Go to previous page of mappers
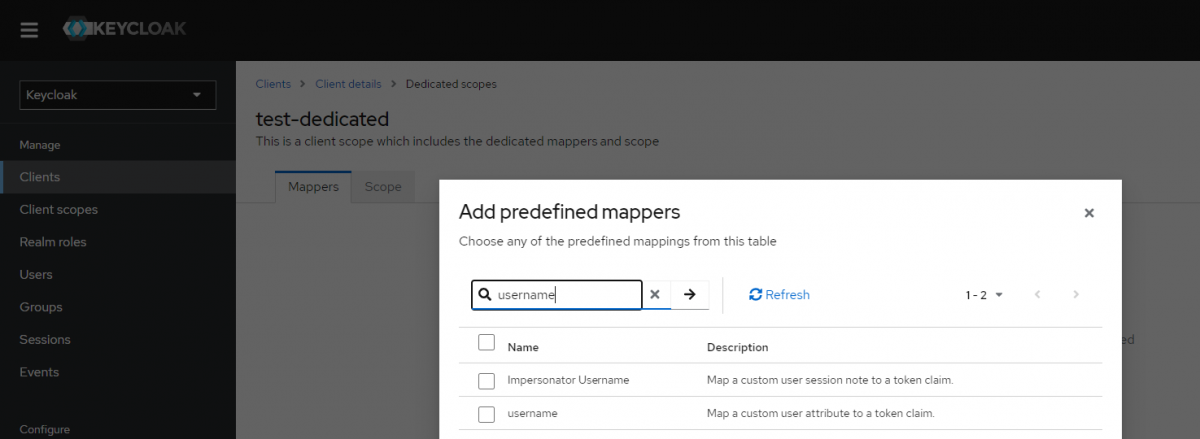Viewport: 1200px width, 439px height. point(1037,295)
